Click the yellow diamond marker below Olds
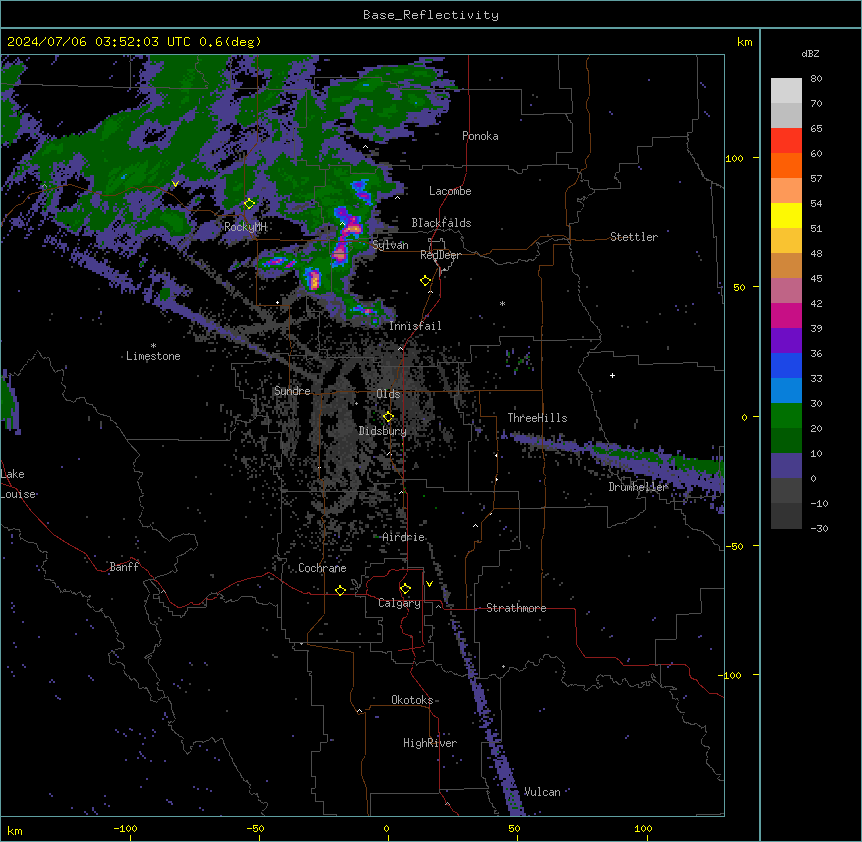 [388, 417]
